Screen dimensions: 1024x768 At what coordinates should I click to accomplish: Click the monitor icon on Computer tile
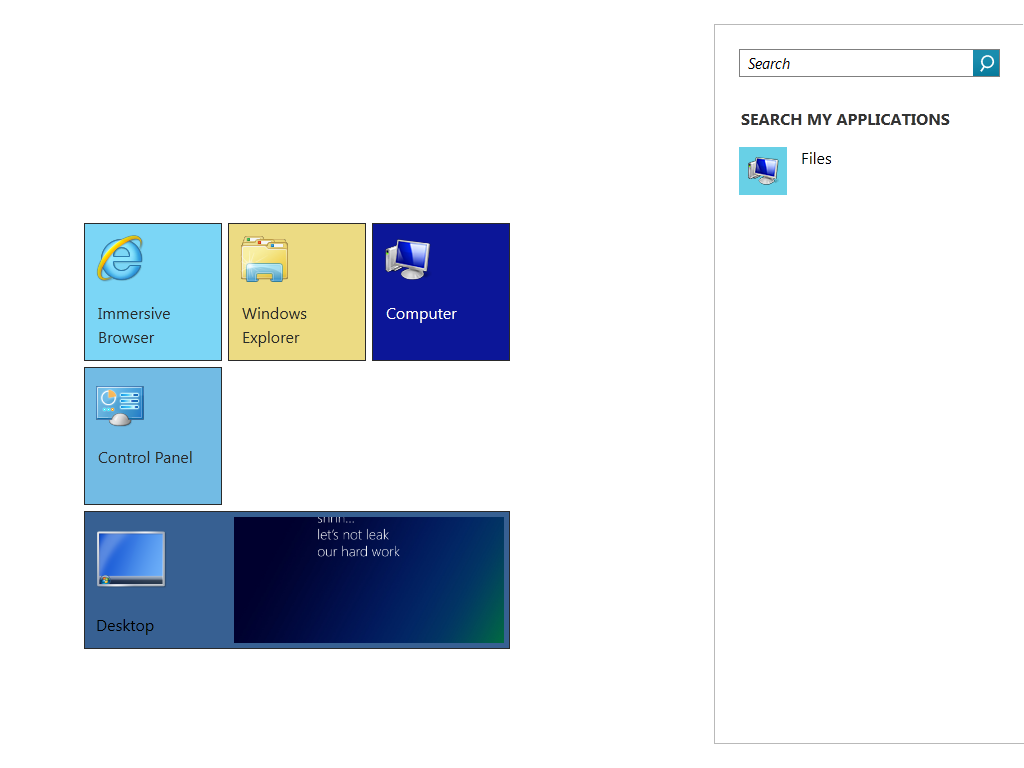pos(408,259)
